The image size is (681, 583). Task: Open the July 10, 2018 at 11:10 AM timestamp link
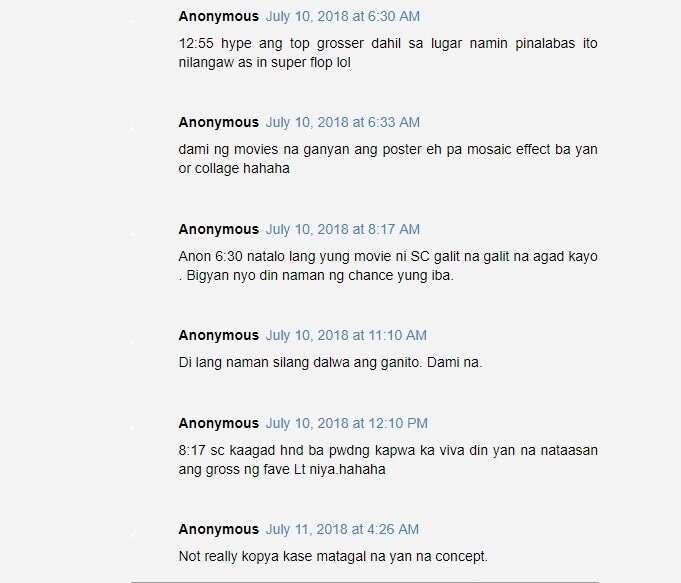[x=346, y=335]
